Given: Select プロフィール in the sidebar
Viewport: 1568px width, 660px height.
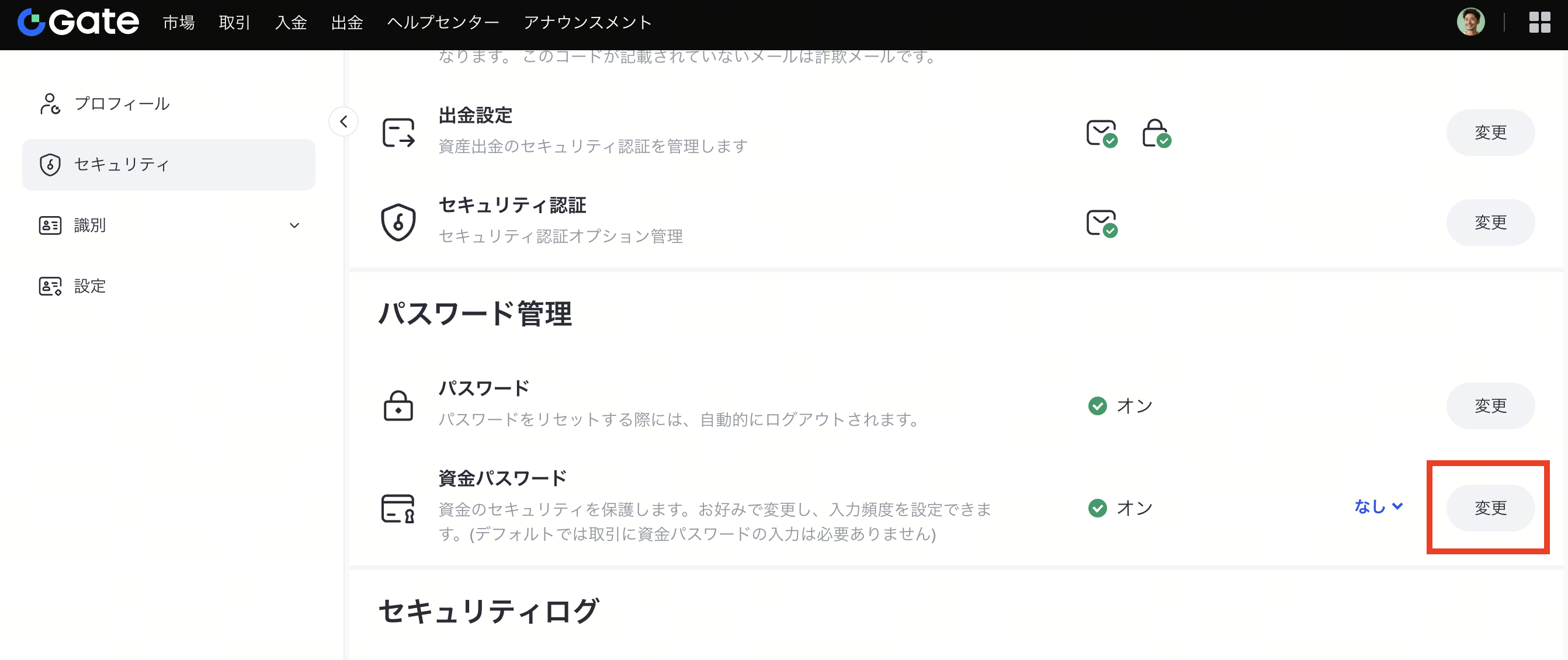Looking at the screenshot, I should (x=169, y=103).
